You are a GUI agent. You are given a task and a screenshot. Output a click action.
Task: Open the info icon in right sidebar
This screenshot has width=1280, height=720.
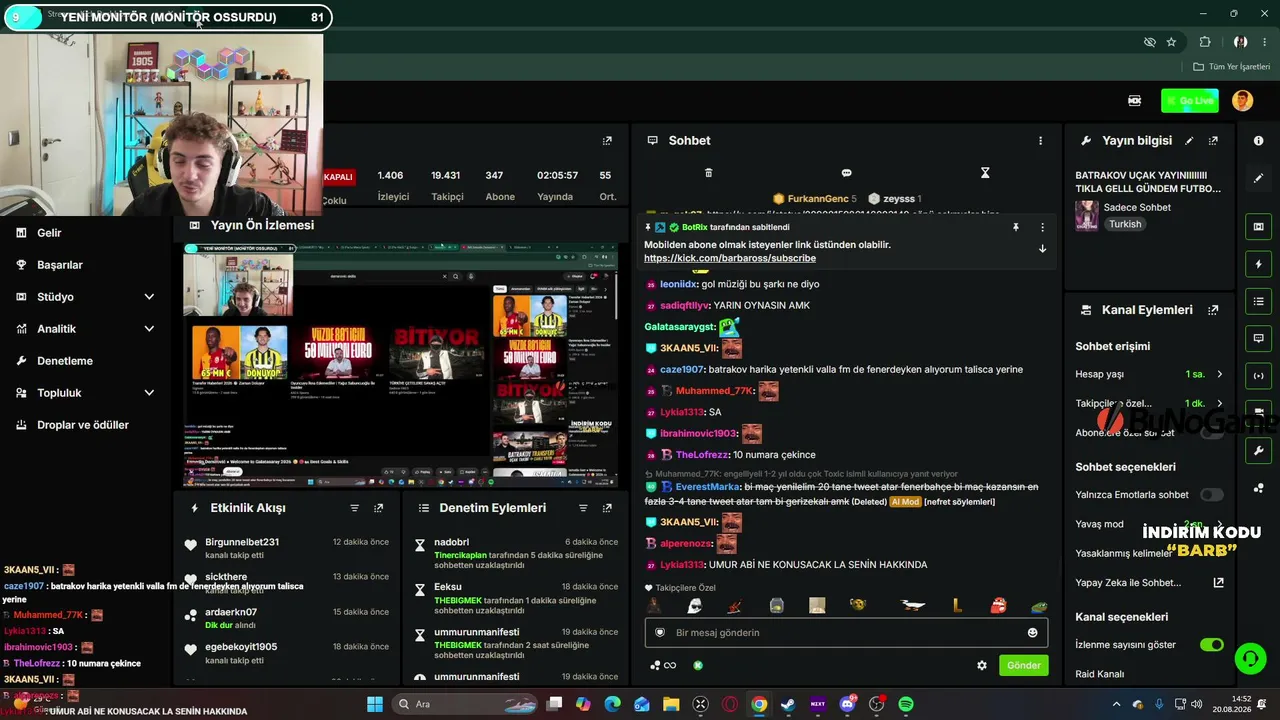pos(1258,141)
